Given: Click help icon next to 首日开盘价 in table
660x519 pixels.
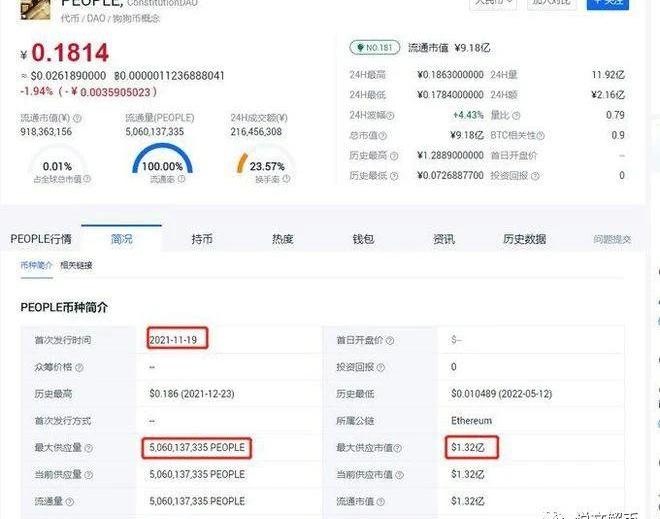Looking at the screenshot, I should pos(389,341).
